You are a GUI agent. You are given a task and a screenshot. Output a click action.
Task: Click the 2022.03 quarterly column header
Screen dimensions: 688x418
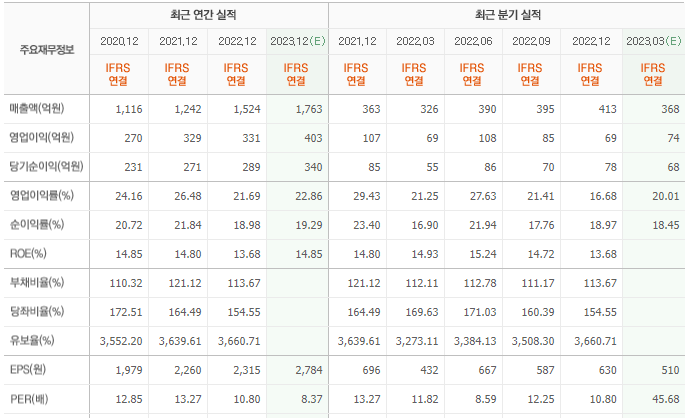click(415, 41)
